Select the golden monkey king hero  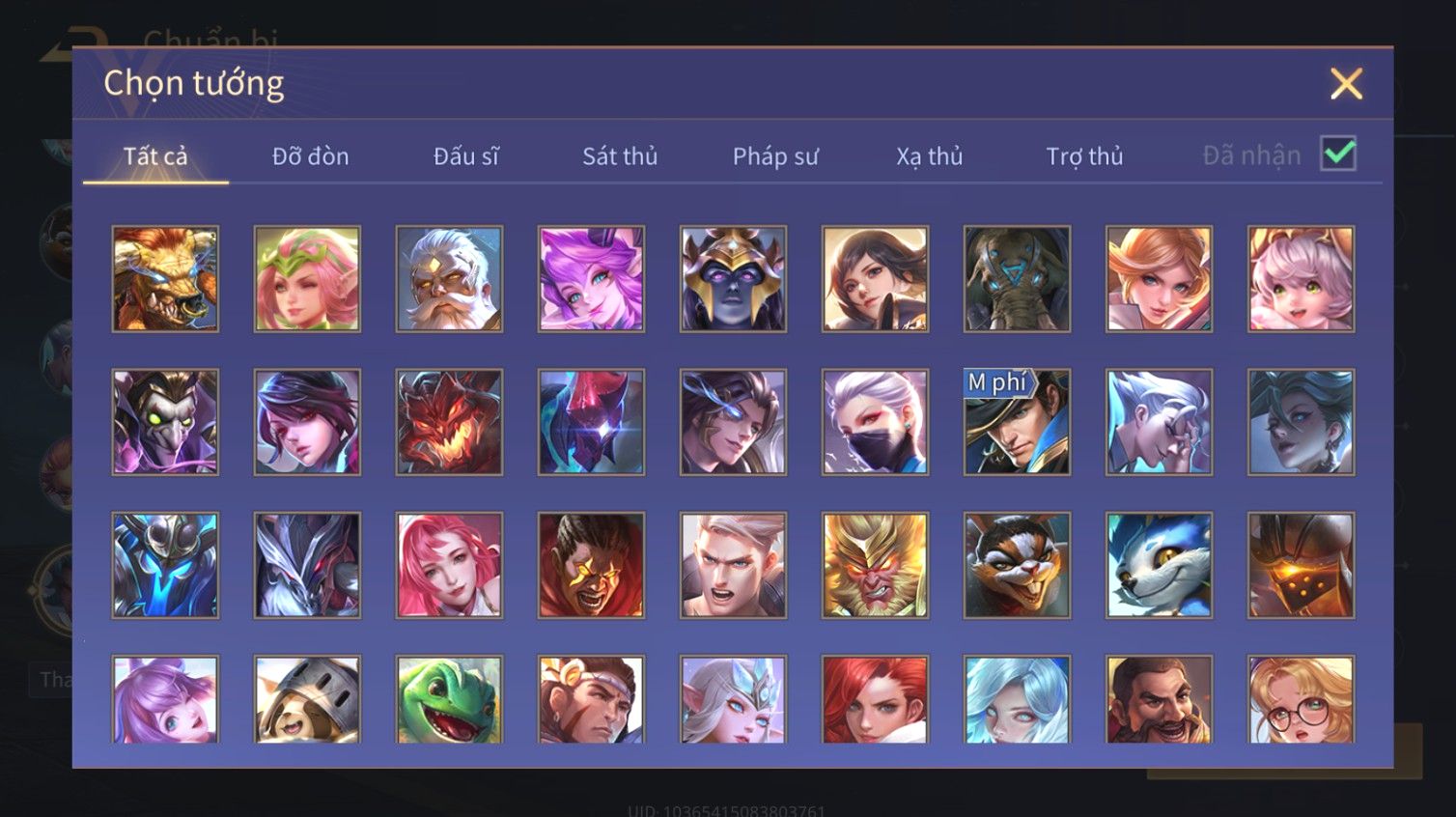(875, 565)
